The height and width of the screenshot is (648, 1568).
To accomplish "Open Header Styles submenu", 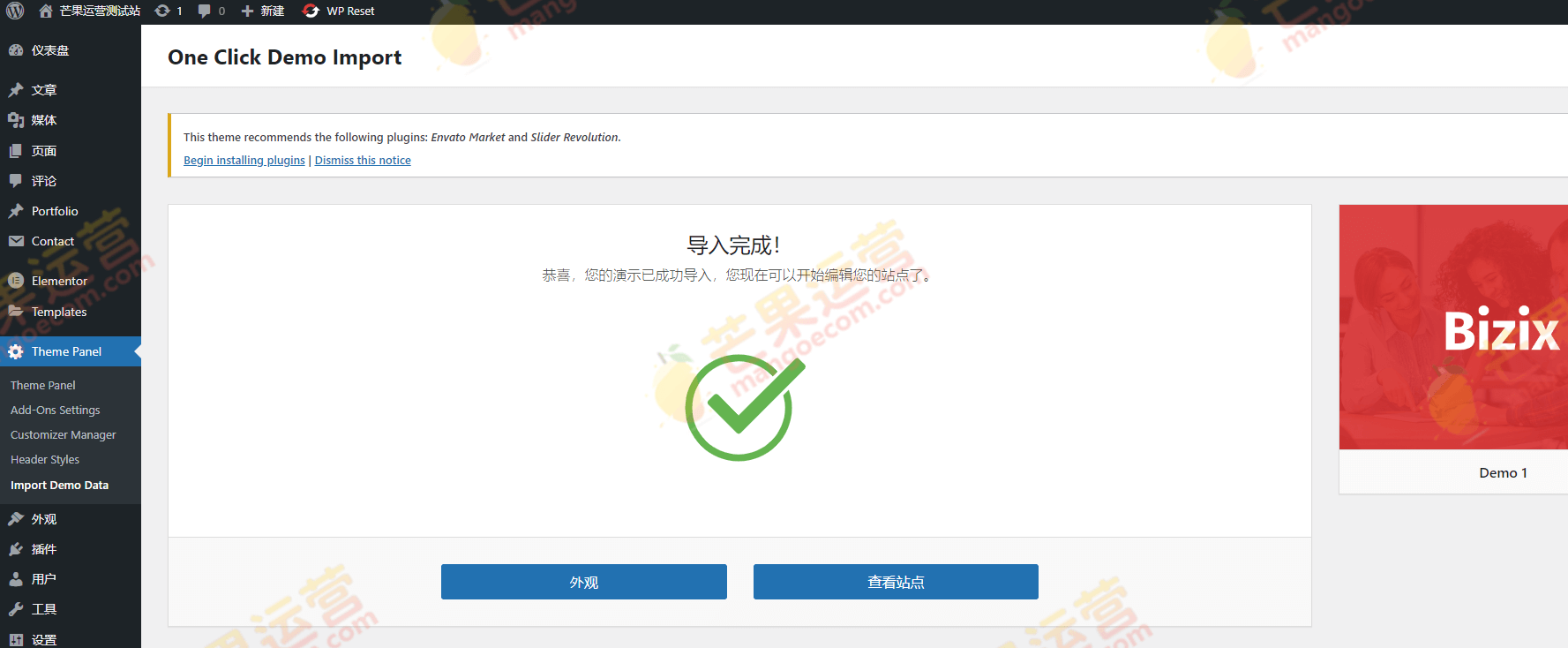I will [45, 460].
